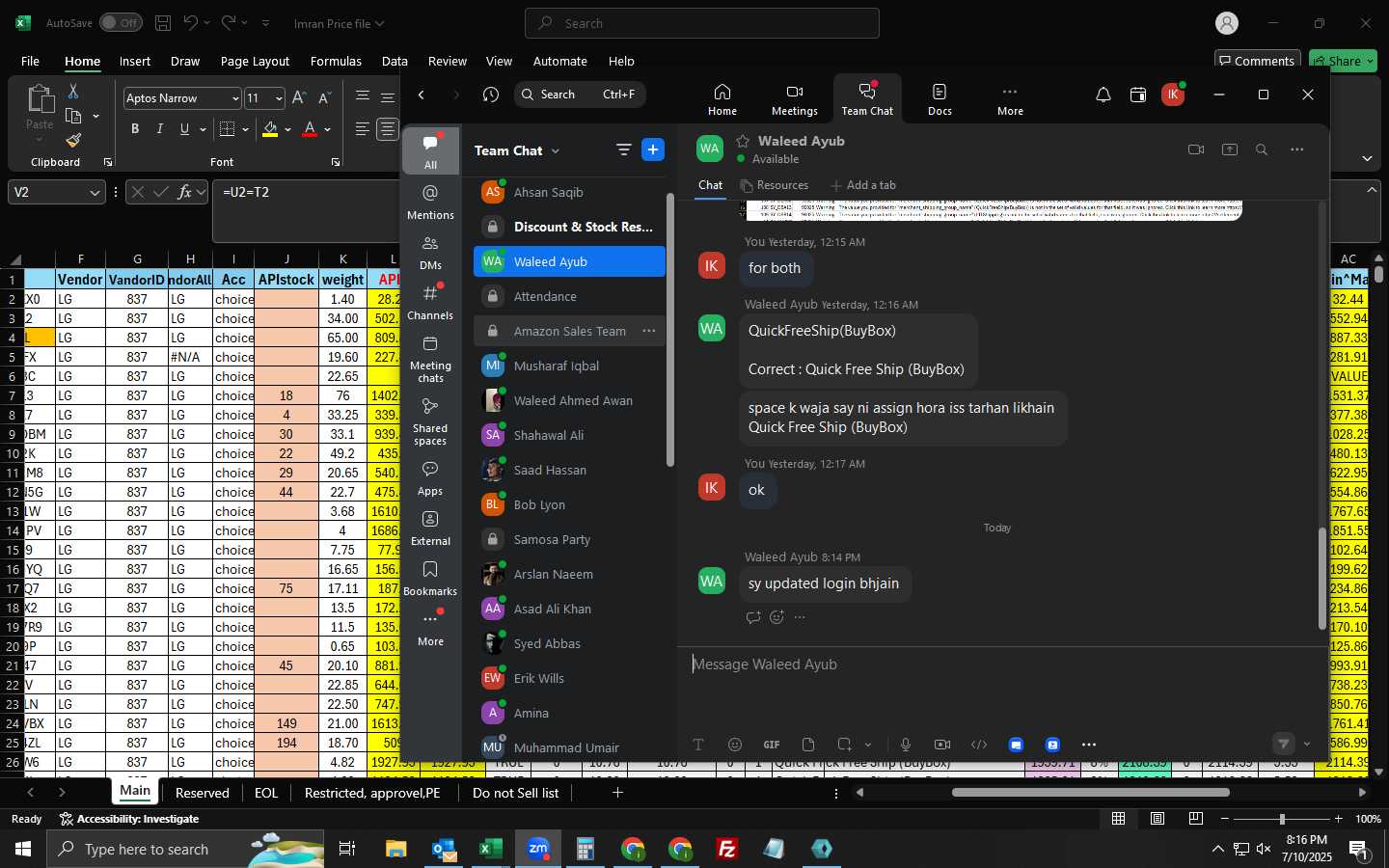Open font color dropdown arrow
Viewport: 1389px width, 868px height.
(x=327, y=129)
